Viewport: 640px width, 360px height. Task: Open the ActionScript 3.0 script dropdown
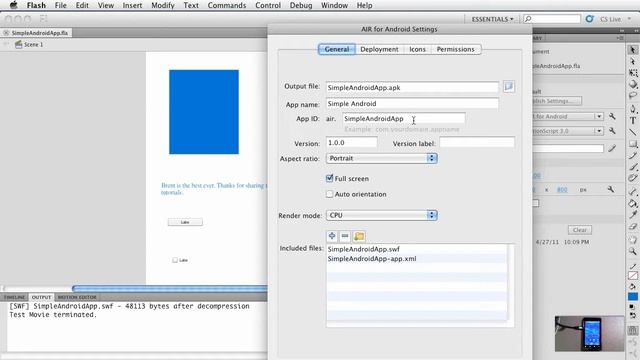click(568, 131)
